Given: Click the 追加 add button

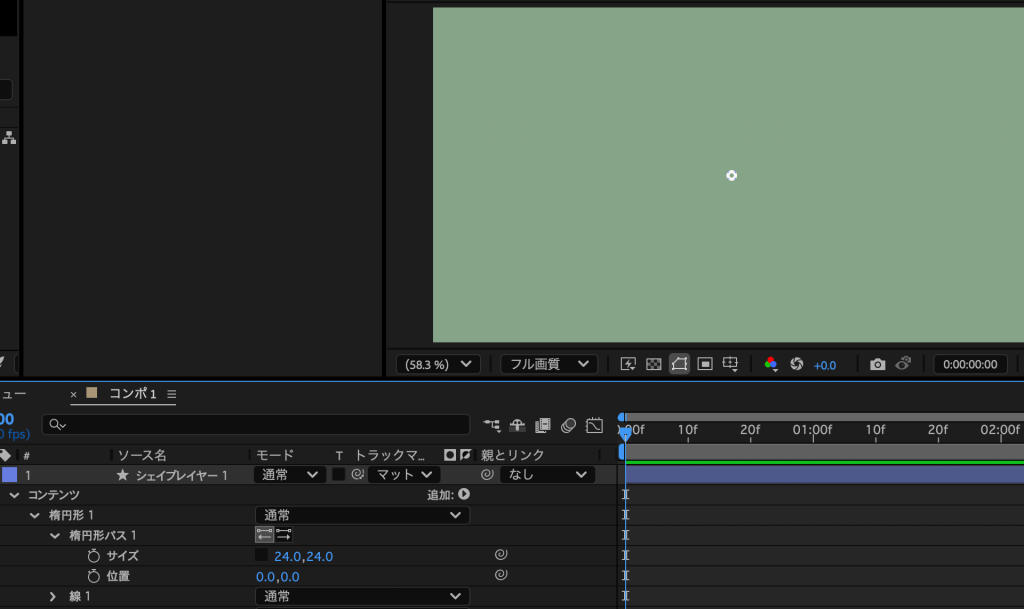Looking at the screenshot, I should click(x=464, y=494).
